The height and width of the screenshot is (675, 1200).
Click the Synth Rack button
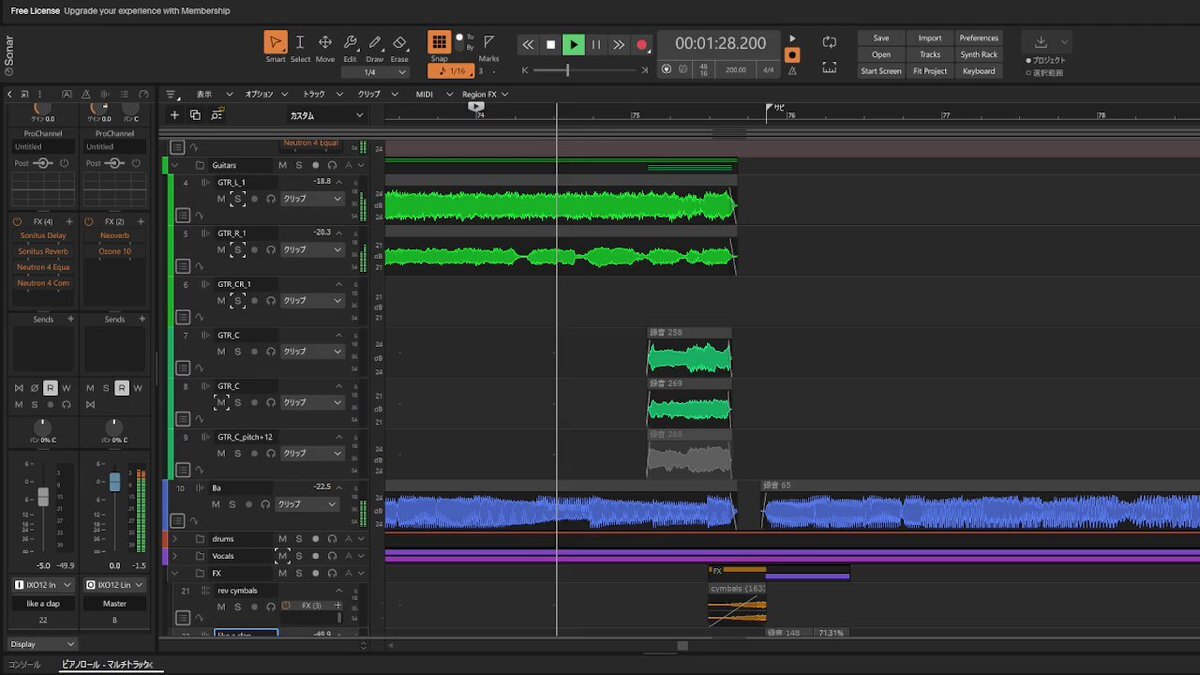(978, 55)
